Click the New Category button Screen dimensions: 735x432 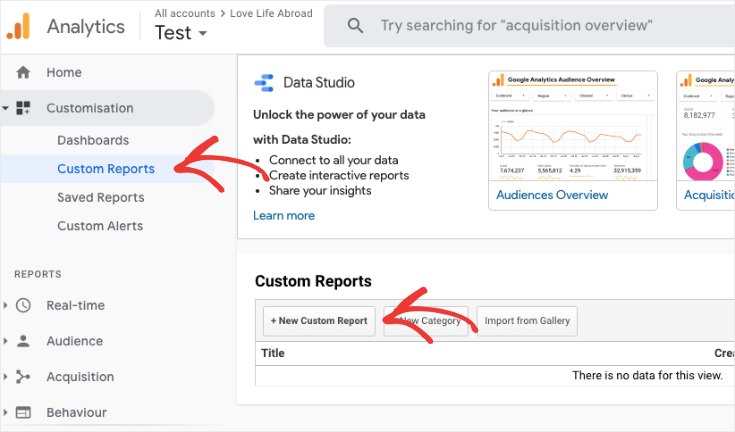(x=426, y=321)
